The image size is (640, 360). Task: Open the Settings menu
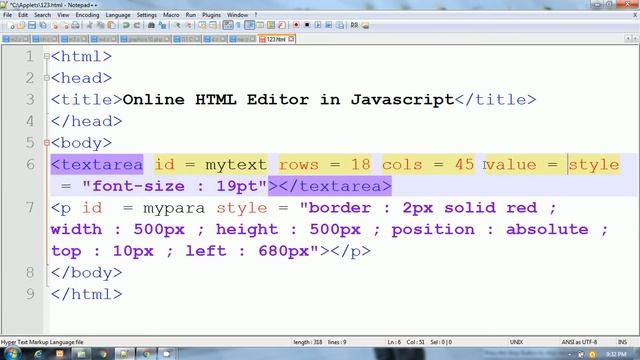[147, 15]
